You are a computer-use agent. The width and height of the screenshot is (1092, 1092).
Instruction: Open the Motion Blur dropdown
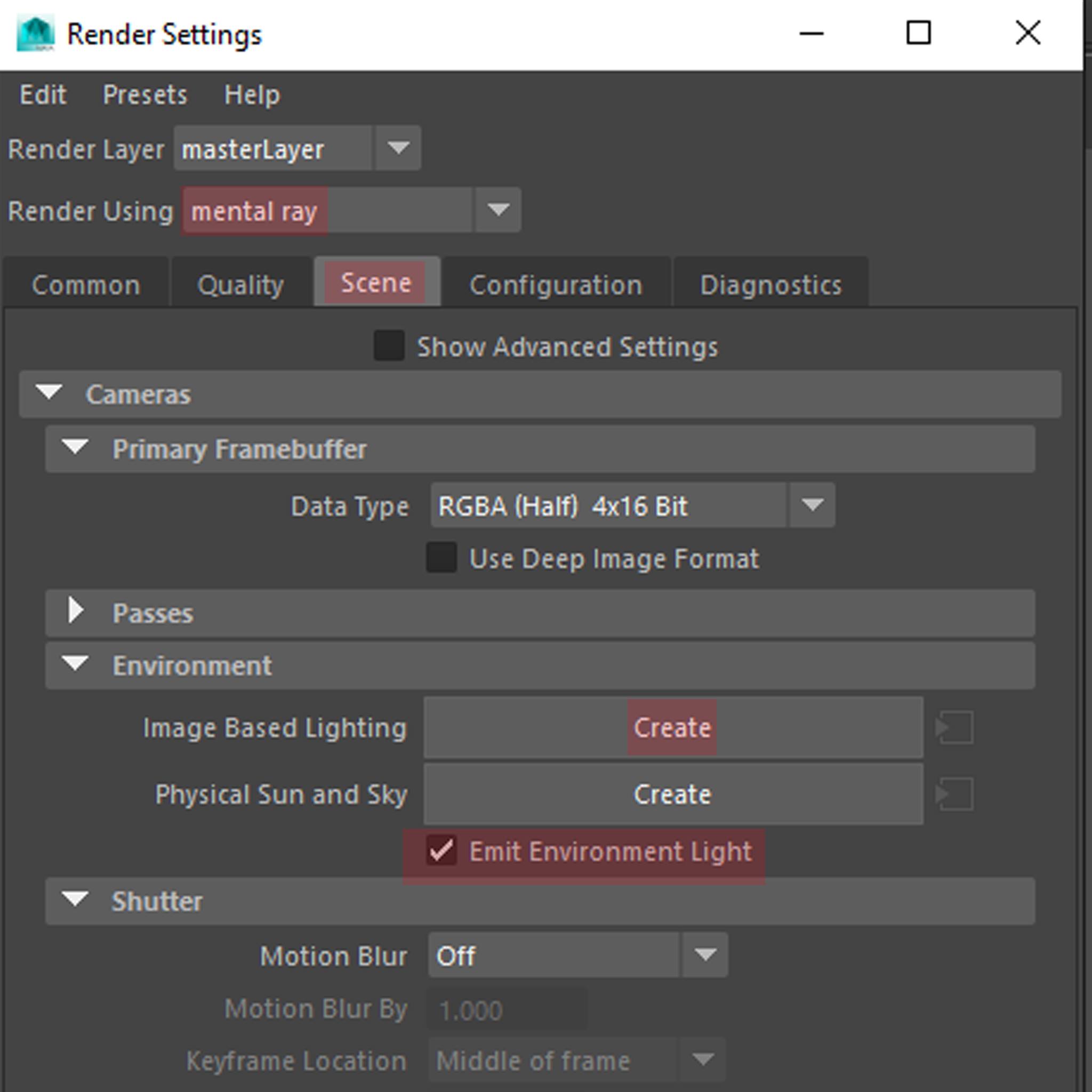[704, 954]
